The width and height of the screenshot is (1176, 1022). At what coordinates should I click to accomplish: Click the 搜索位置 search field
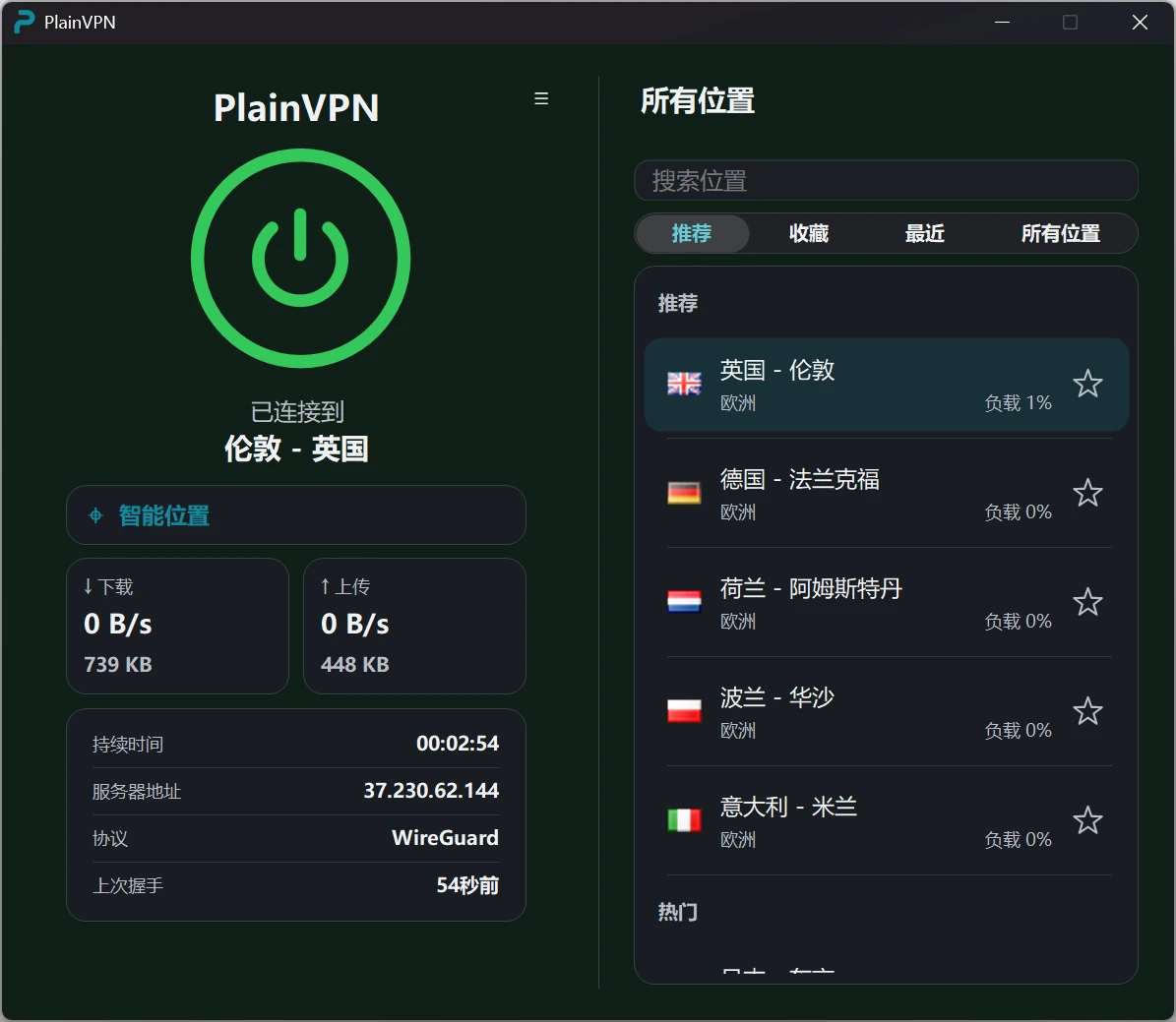click(x=886, y=181)
